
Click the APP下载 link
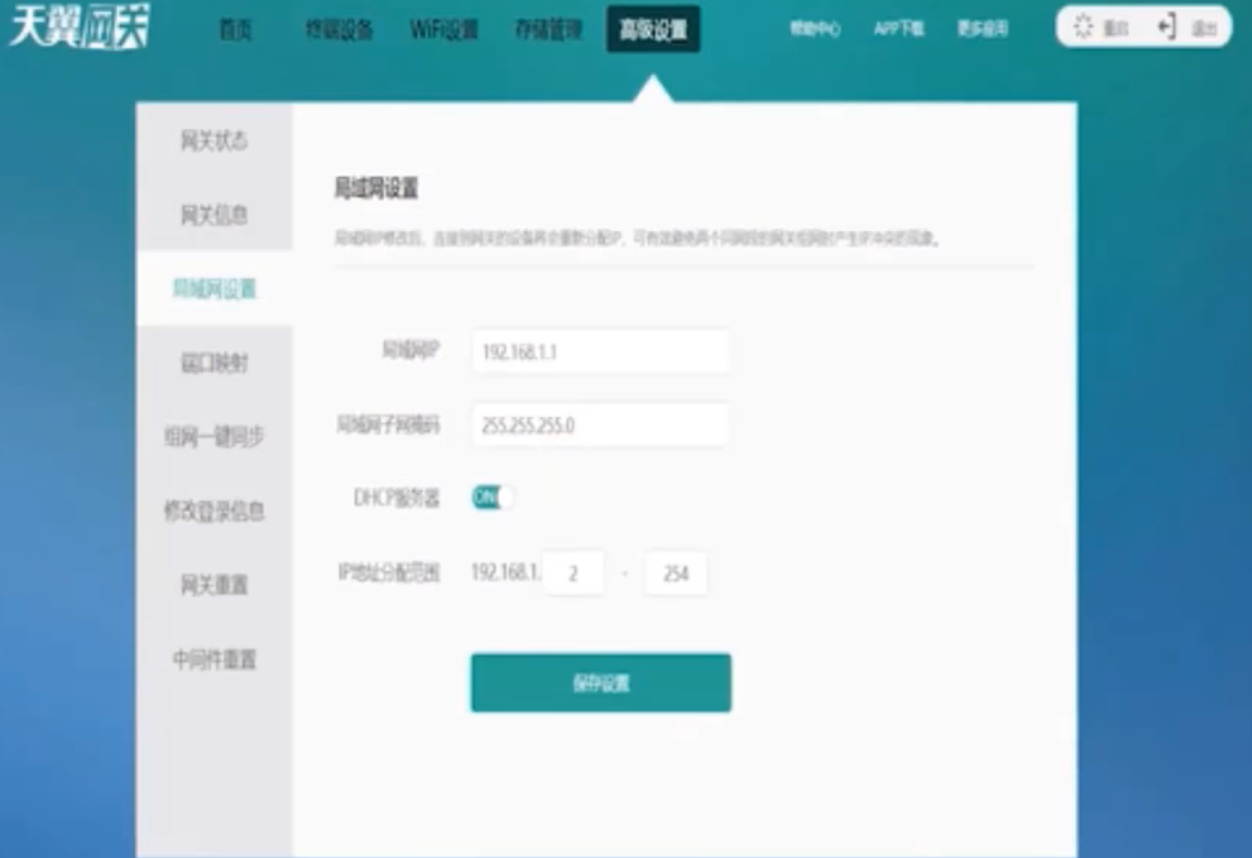tap(898, 30)
